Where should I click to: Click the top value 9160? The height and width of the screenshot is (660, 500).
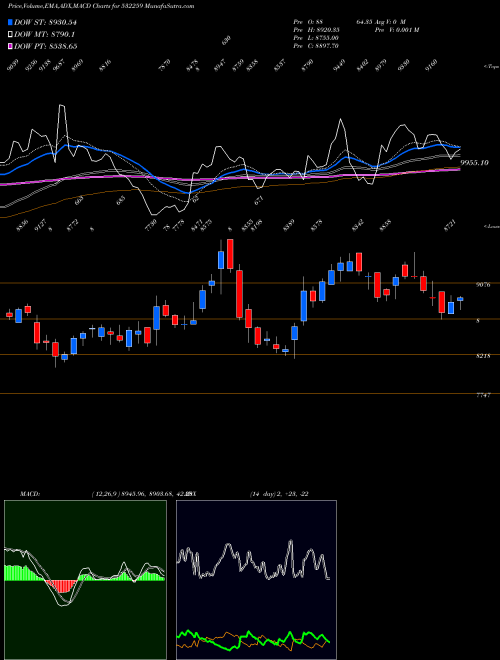pos(431,66)
